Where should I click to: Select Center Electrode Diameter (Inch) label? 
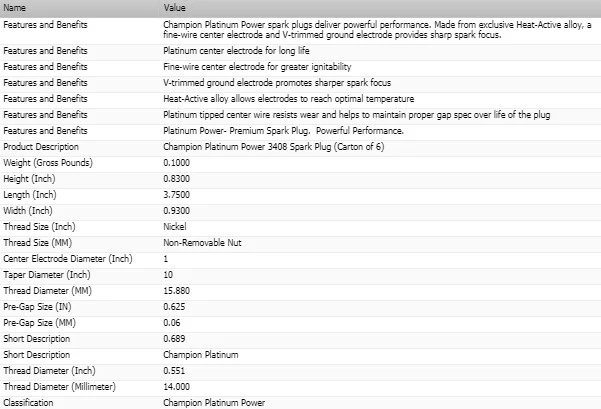tap(67, 259)
